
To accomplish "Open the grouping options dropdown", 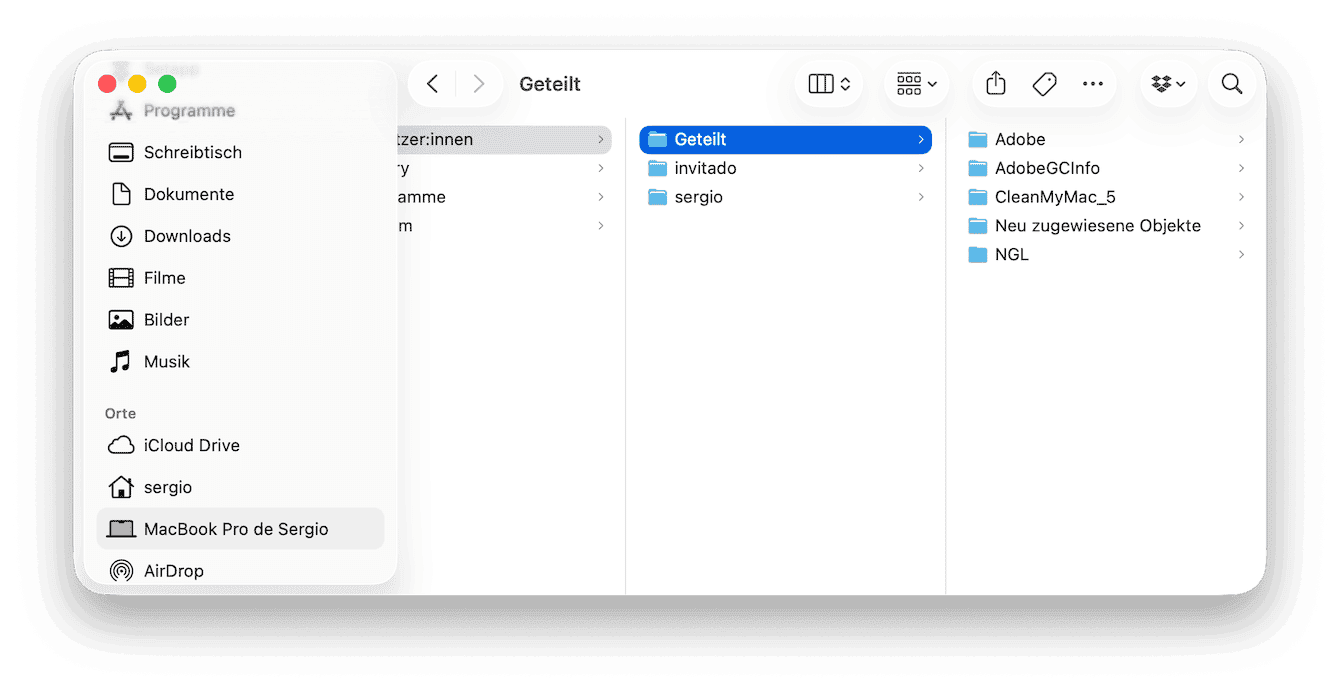I will [x=916, y=84].
